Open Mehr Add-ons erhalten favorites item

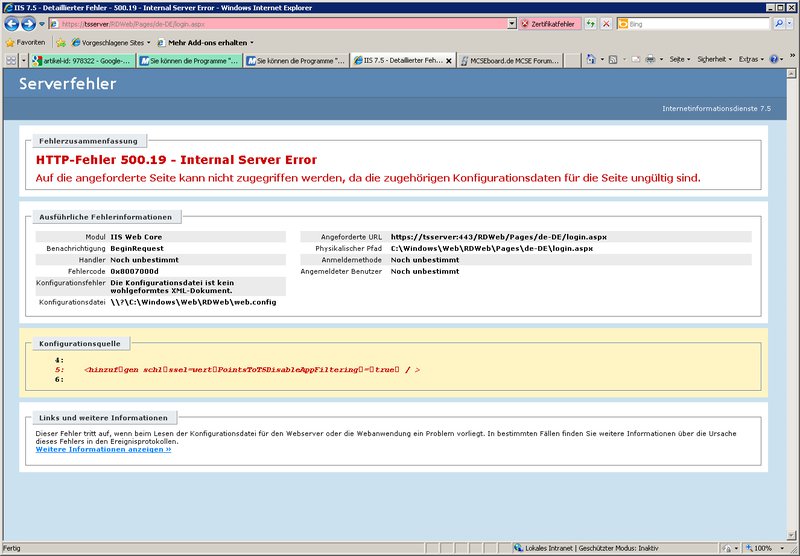pos(206,43)
